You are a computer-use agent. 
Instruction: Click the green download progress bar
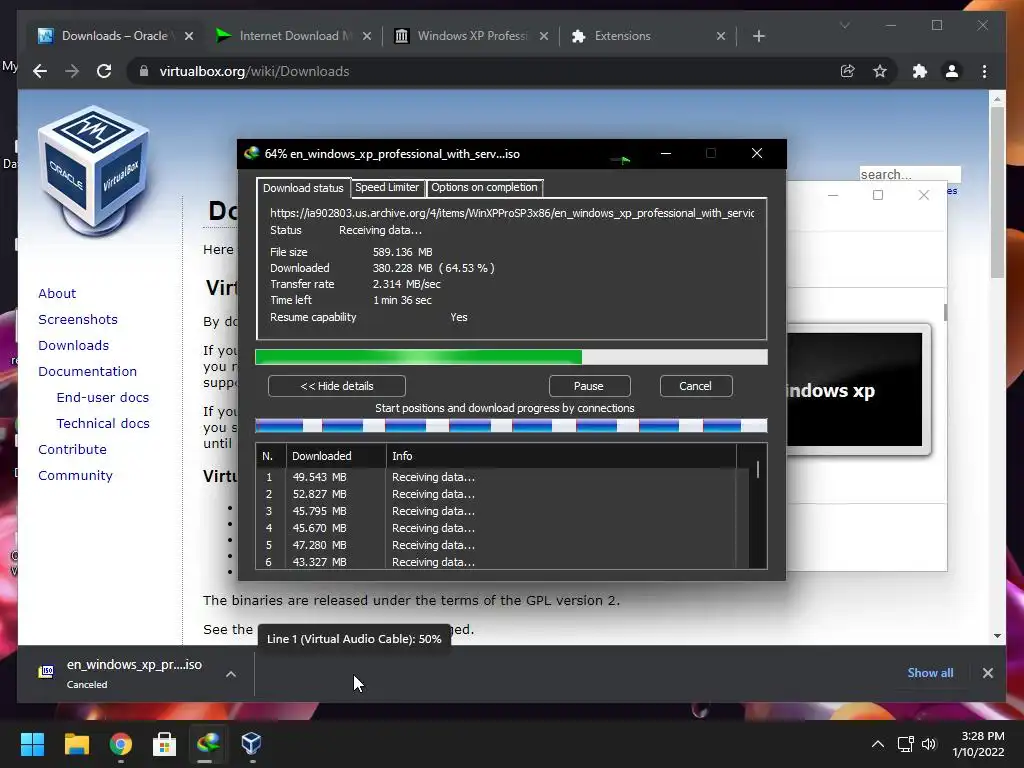pos(511,357)
